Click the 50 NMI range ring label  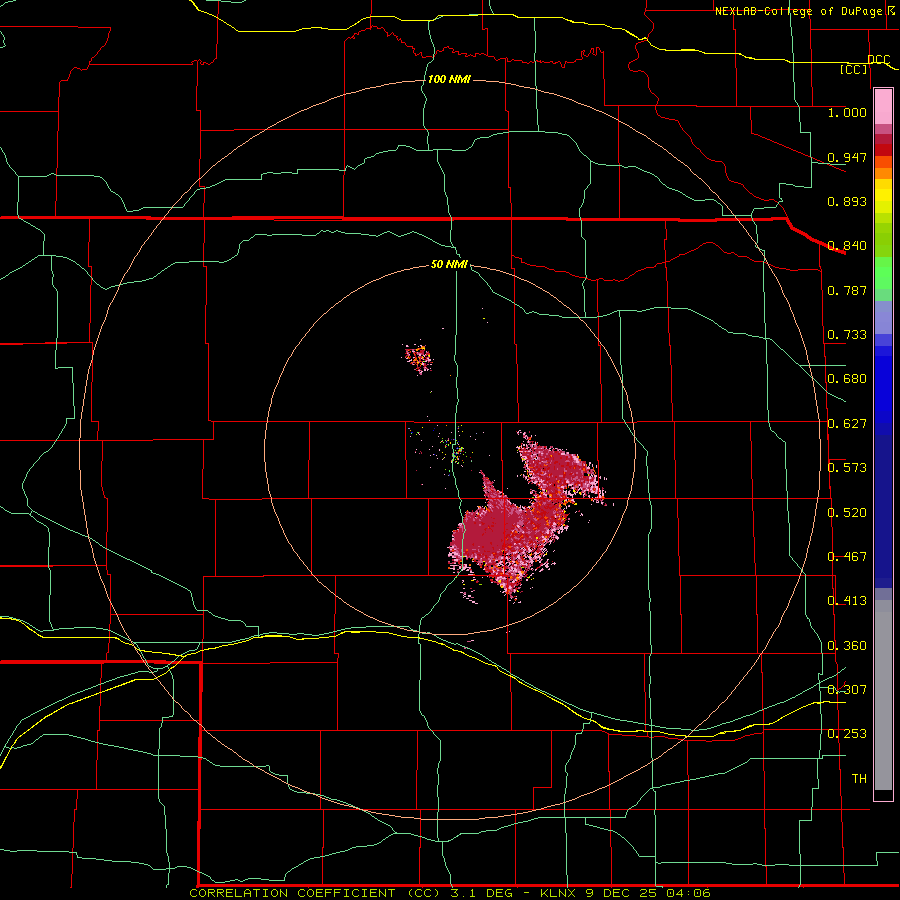click(449, 264)
